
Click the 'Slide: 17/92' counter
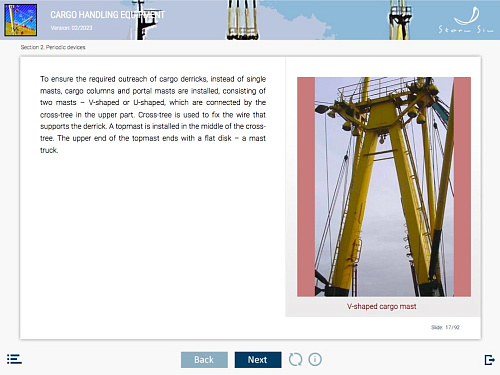tap(445, 327)
